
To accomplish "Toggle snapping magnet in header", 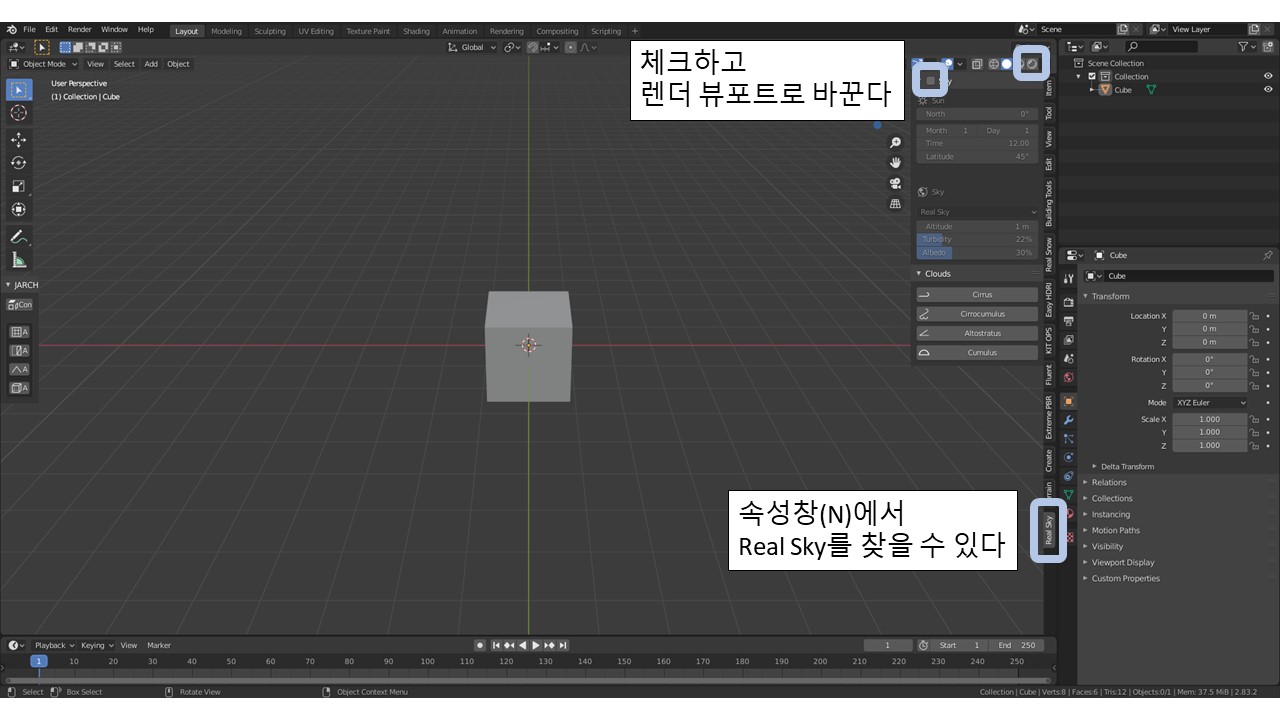I will [534, 47].
